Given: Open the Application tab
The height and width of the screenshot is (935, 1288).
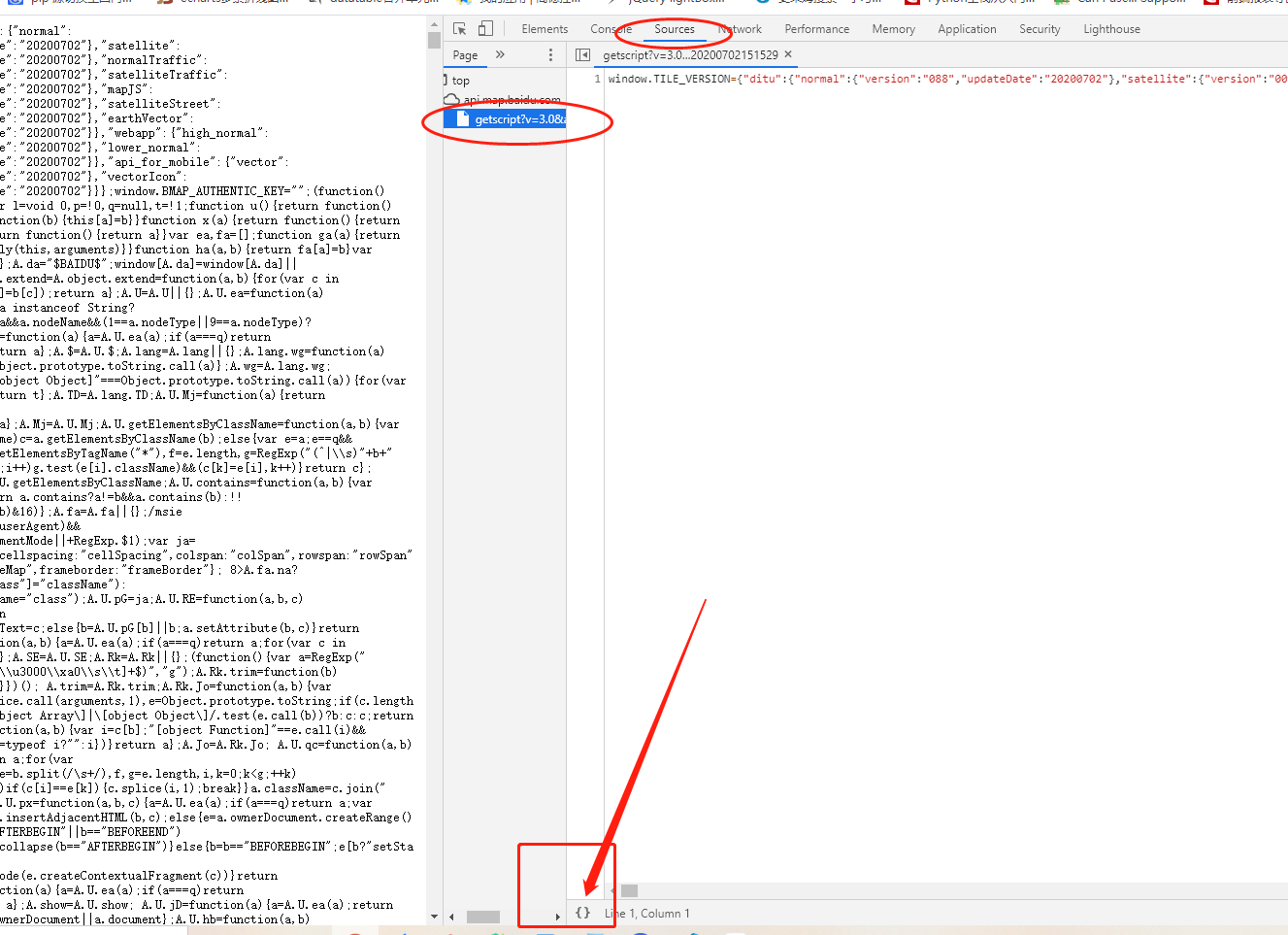Looking at the screenshot, I should [967, 29].
